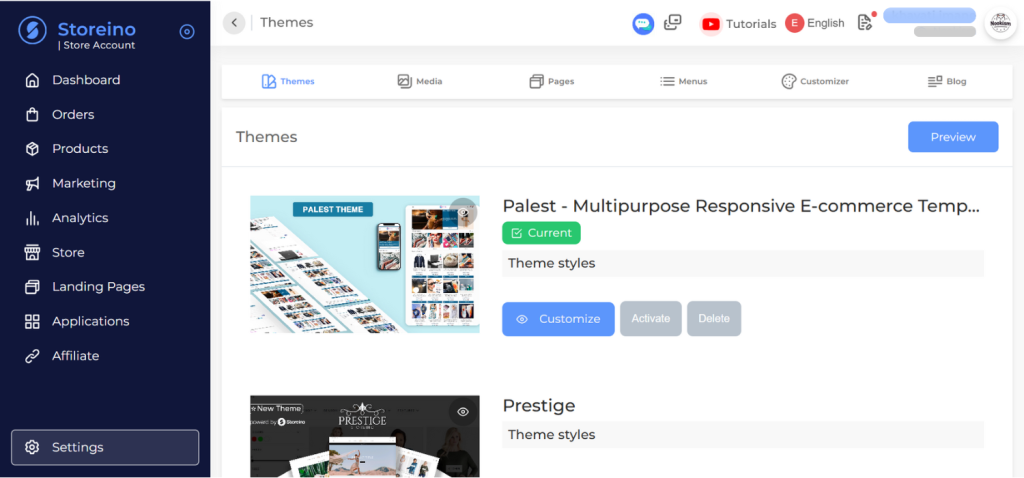Open the Prestige theme thumbnail
The image size is (1024, 478).
[365, 436]
